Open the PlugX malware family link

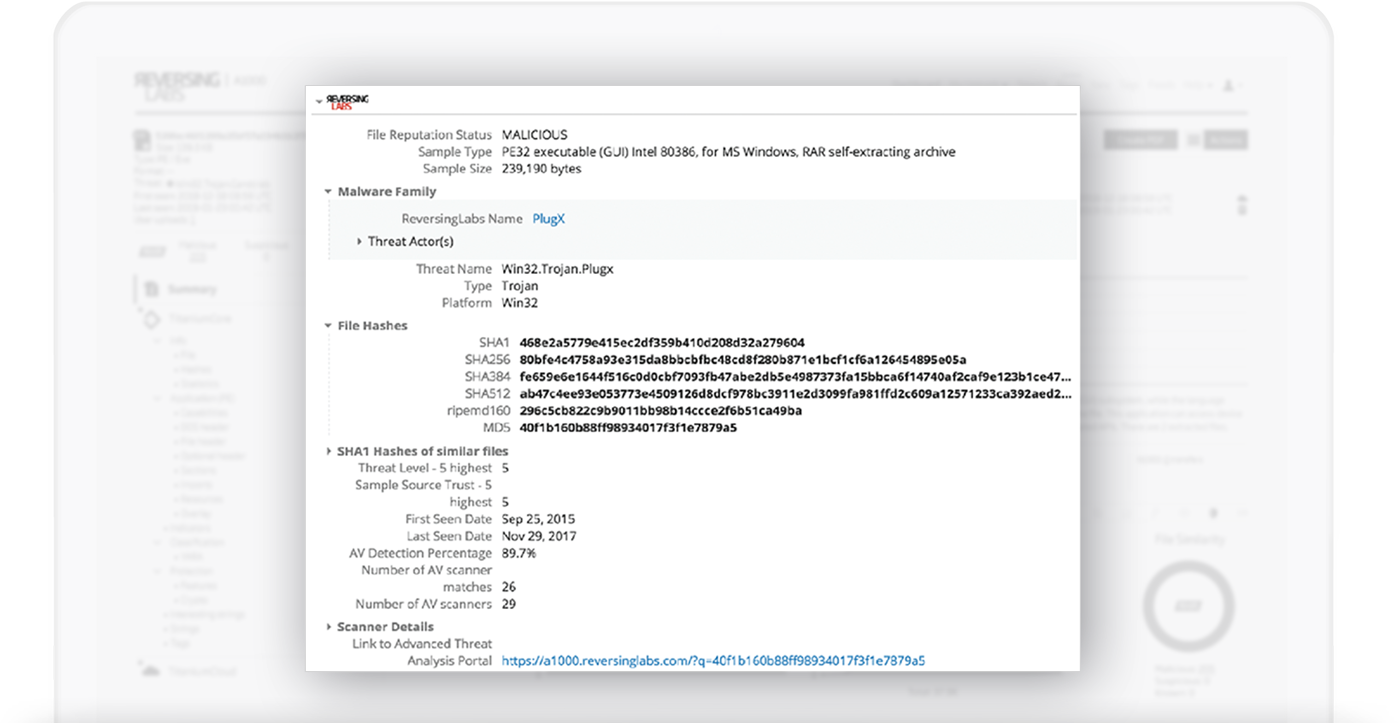tap(548, 219)
